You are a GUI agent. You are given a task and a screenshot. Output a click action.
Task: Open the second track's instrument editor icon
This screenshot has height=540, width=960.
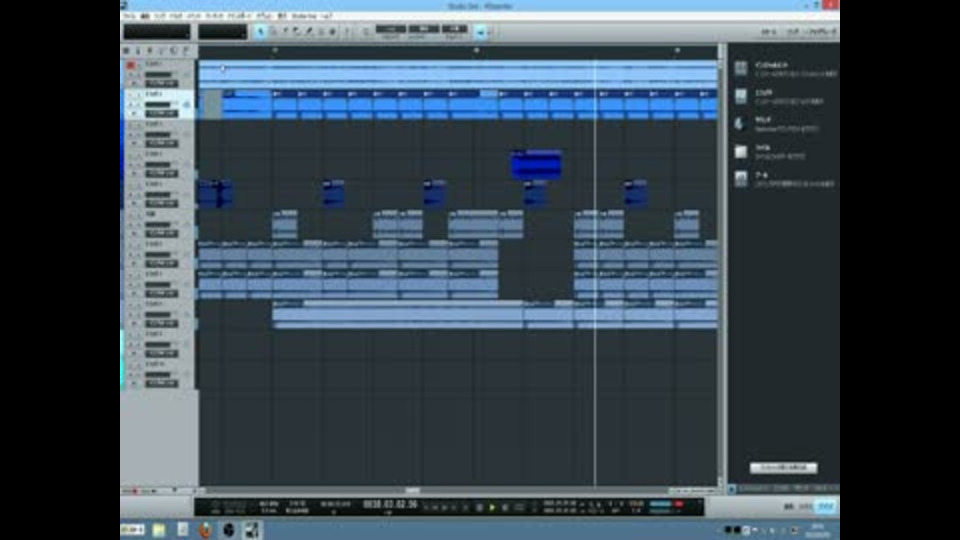point(186,105)
